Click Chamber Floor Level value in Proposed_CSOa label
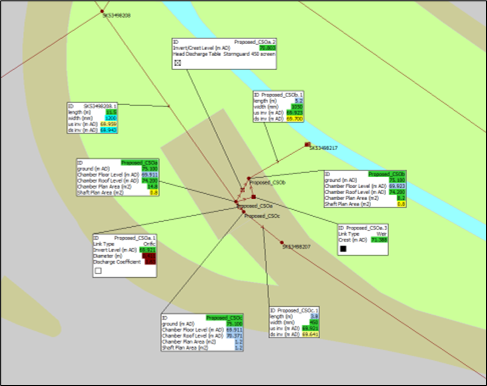The image size is (487, 386). [x=150, y=175]
